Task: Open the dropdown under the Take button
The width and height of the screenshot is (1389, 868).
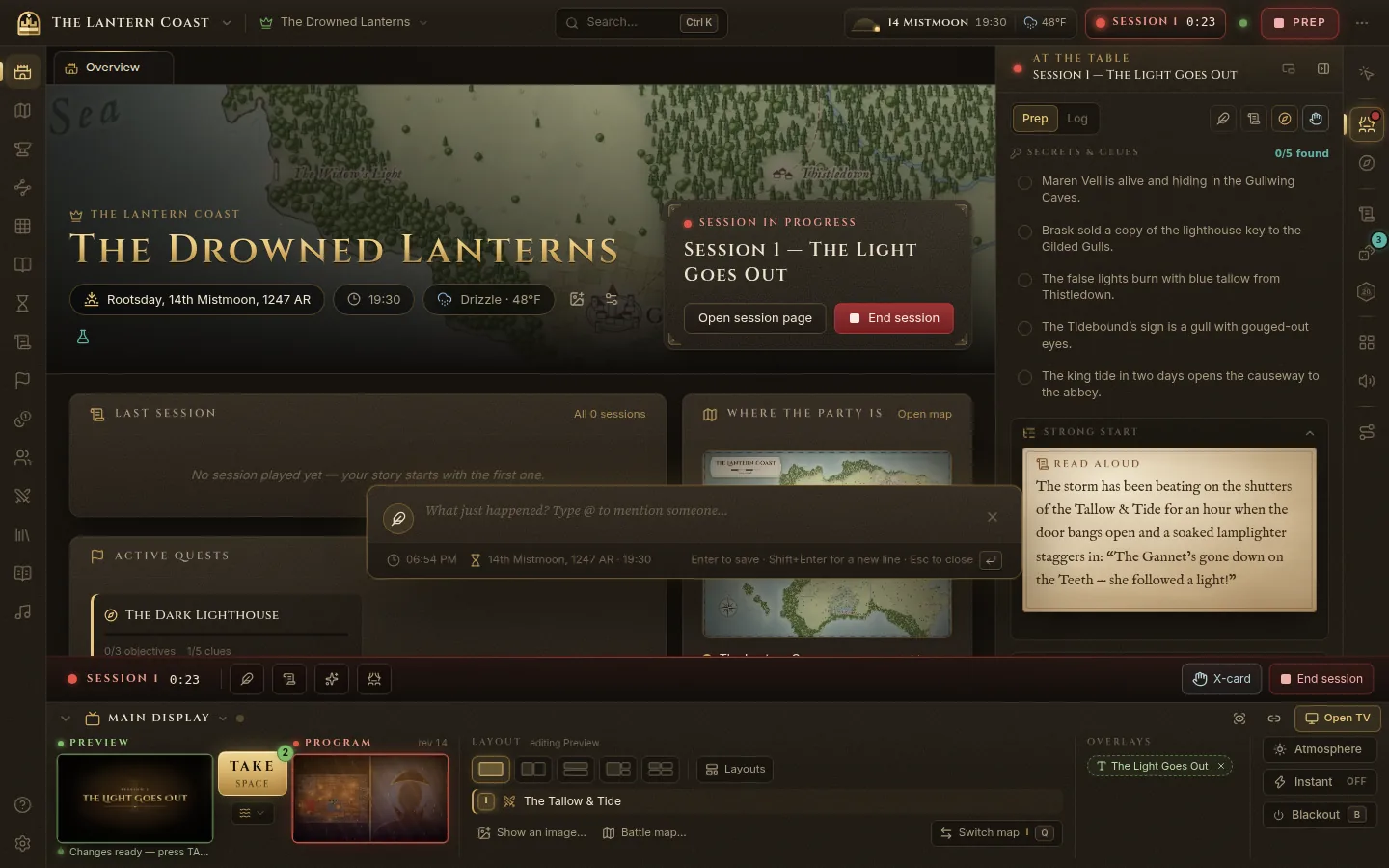Action: click(252, 813)
